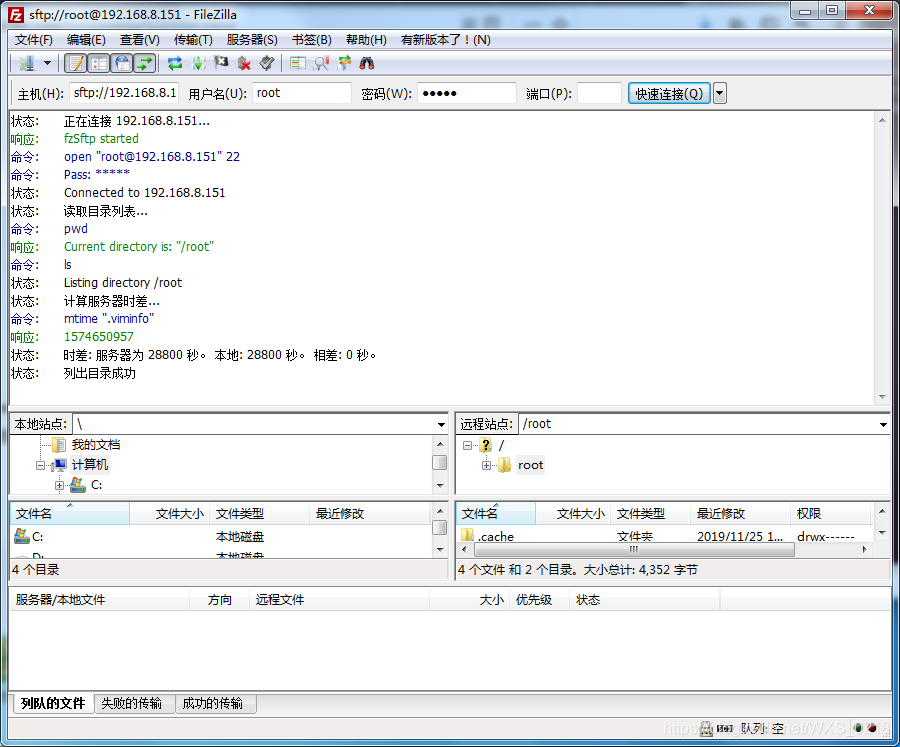The image size is (900, 747).
Task: Select the remote root folder
Action: pos(530,465)
